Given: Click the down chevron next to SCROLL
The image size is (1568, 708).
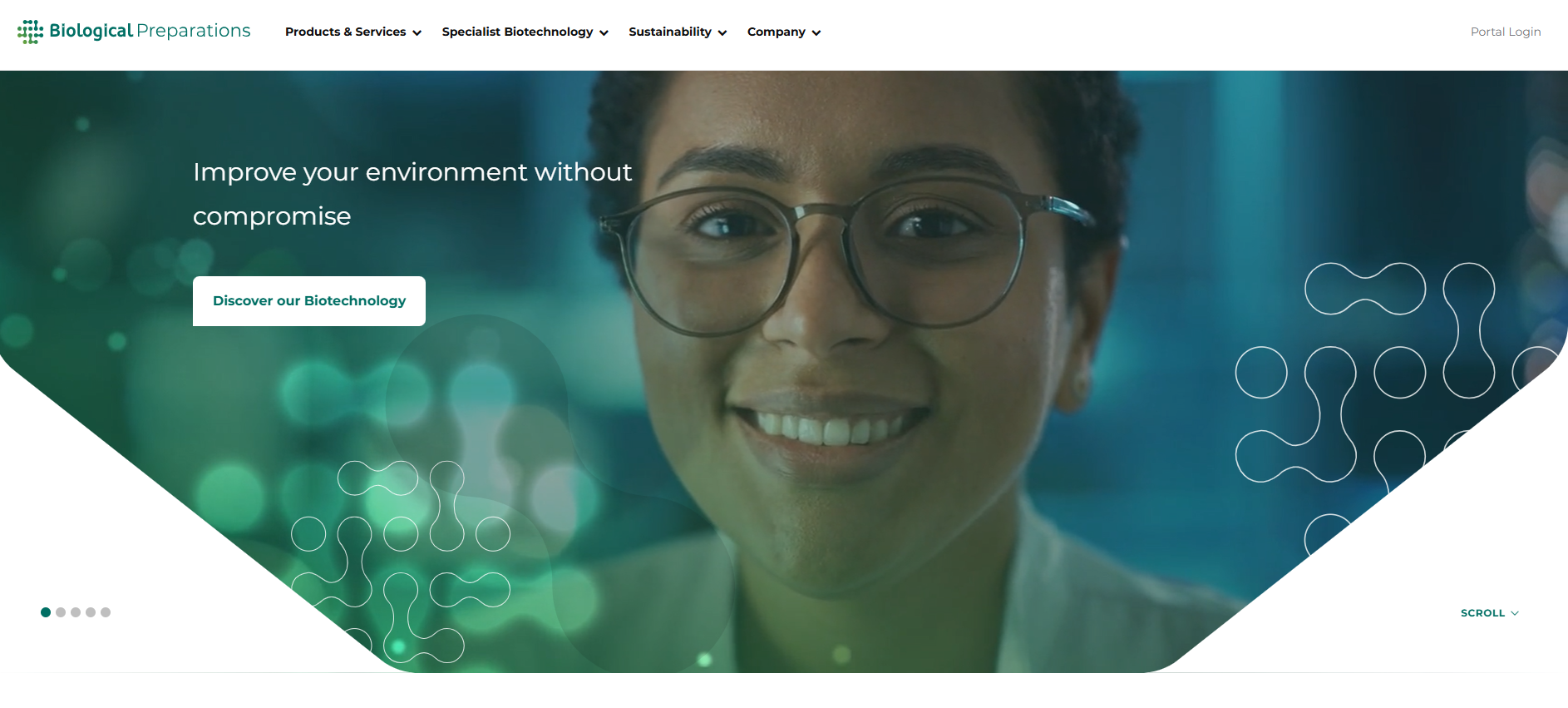Looking at the screenshot, I should (x=1515, y=613).
